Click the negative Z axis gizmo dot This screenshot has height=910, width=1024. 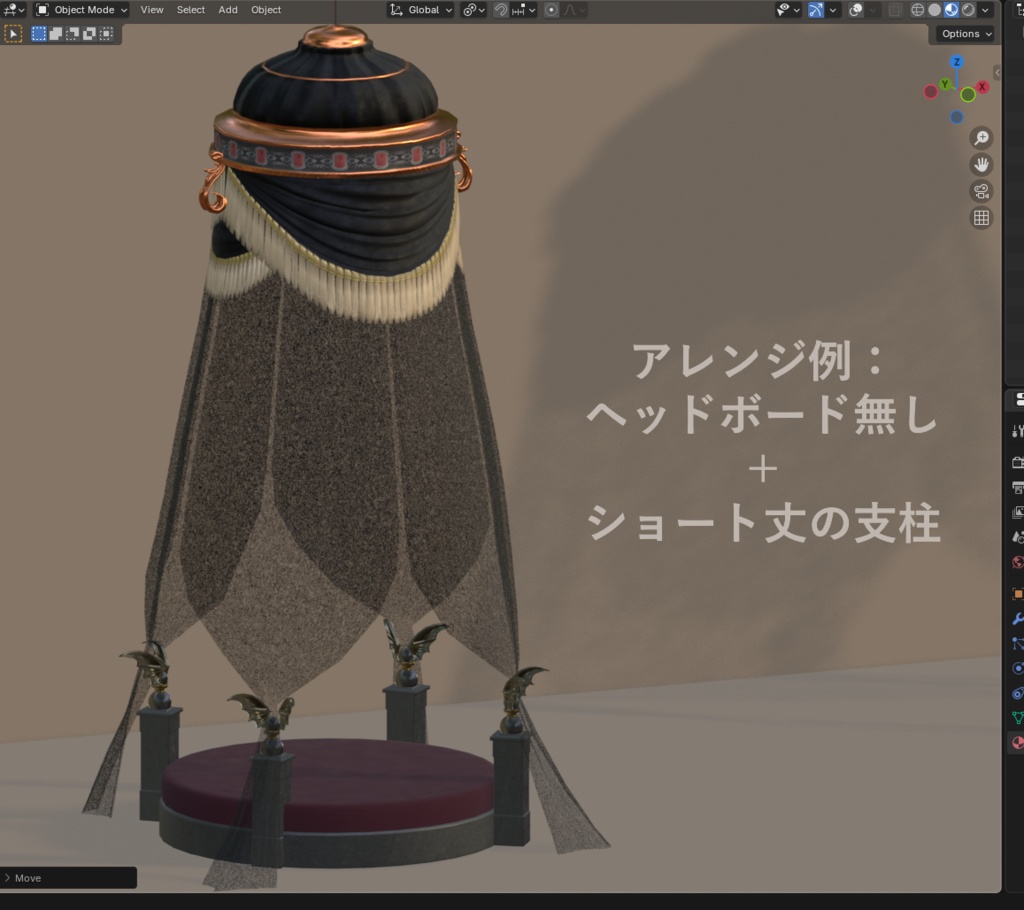point(957,117)
